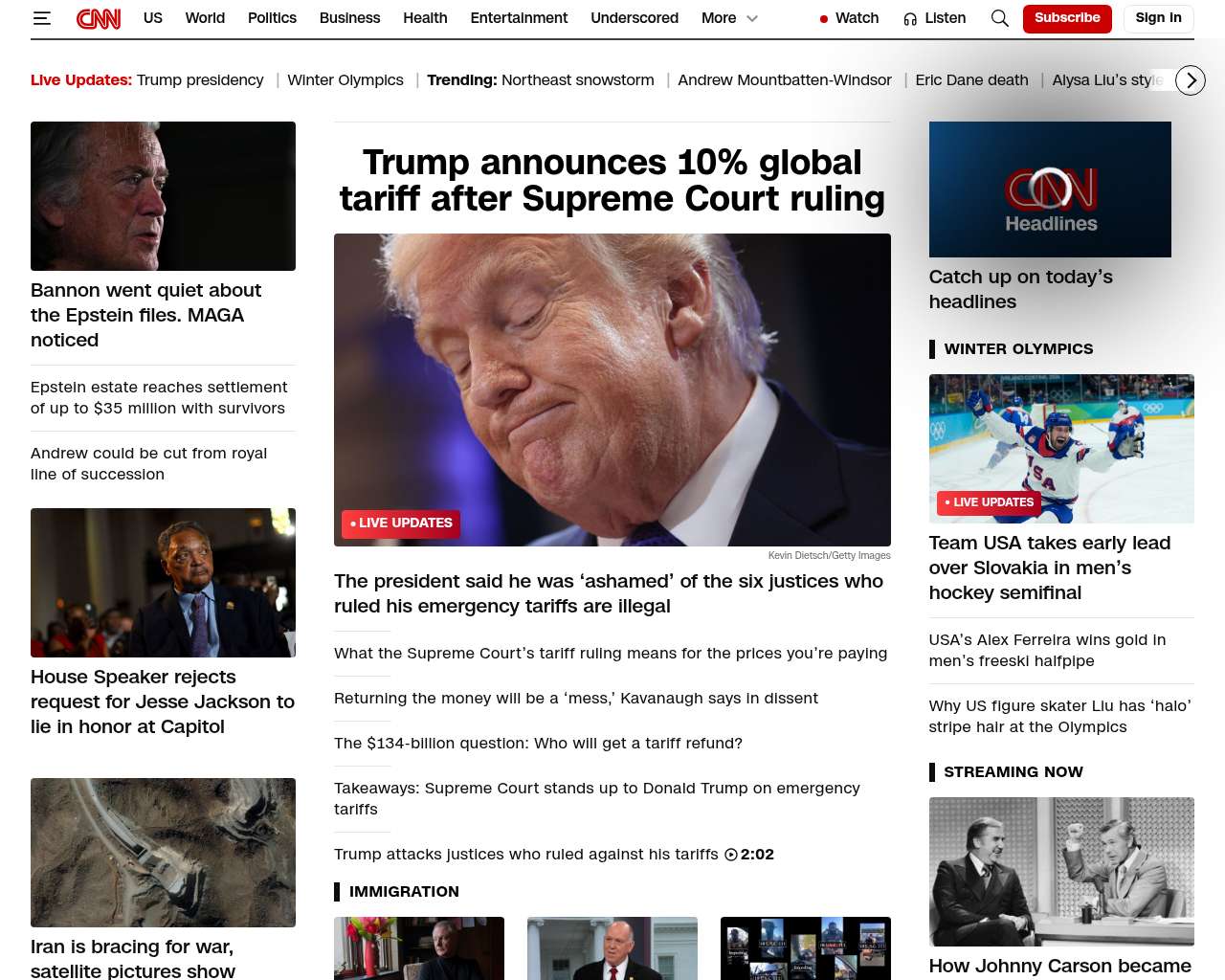Read Kavanaugh dissent returning money story
Image resolution: width=1225 pixels, height=980 pixels.
tap(576, 698)
